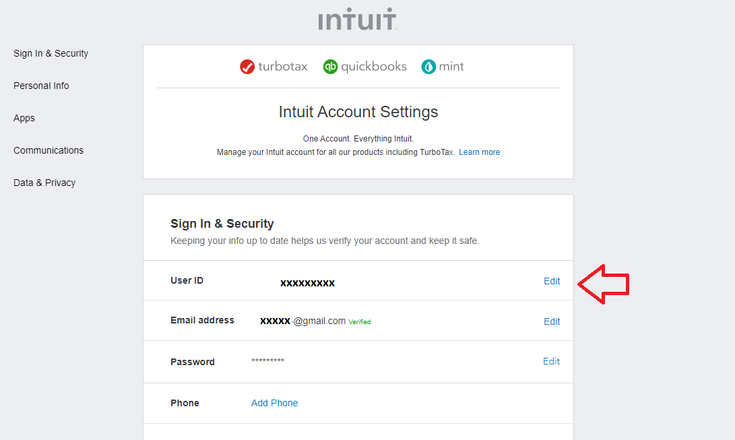Click the xxxxxxxxx User ID value
Screen dimensions: 735x440
(x=308, y=283)
